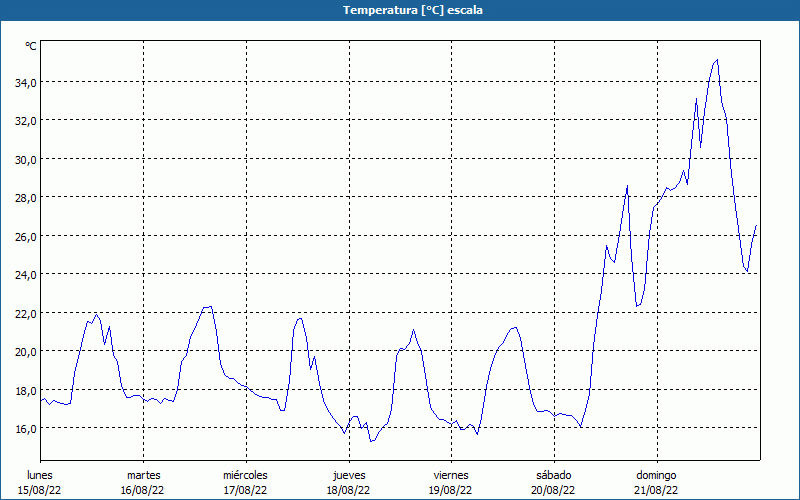Click the 21/08/22 date label
The image size is (800, 500).
656,490
